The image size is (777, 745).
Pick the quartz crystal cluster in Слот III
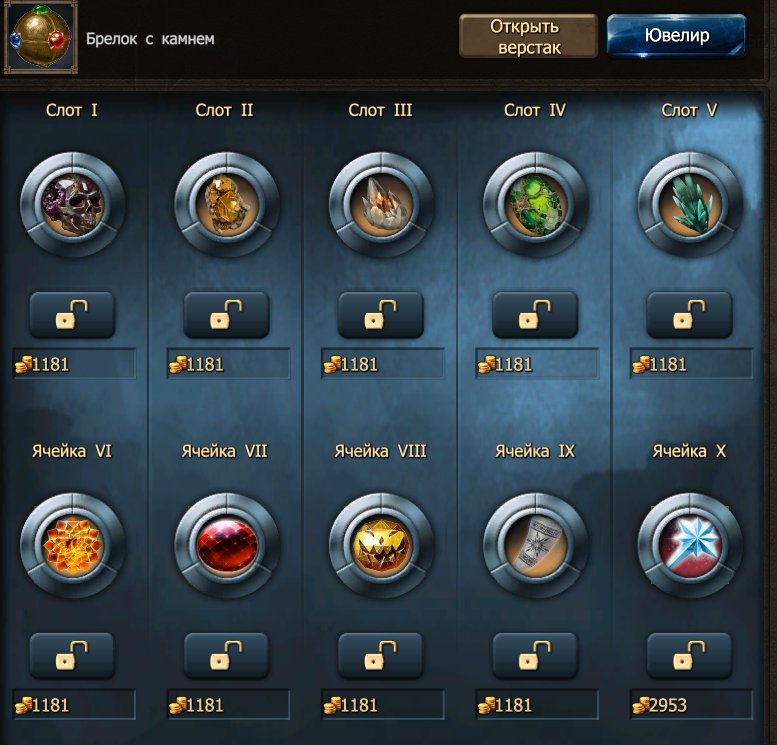click(x=381, y=205)
